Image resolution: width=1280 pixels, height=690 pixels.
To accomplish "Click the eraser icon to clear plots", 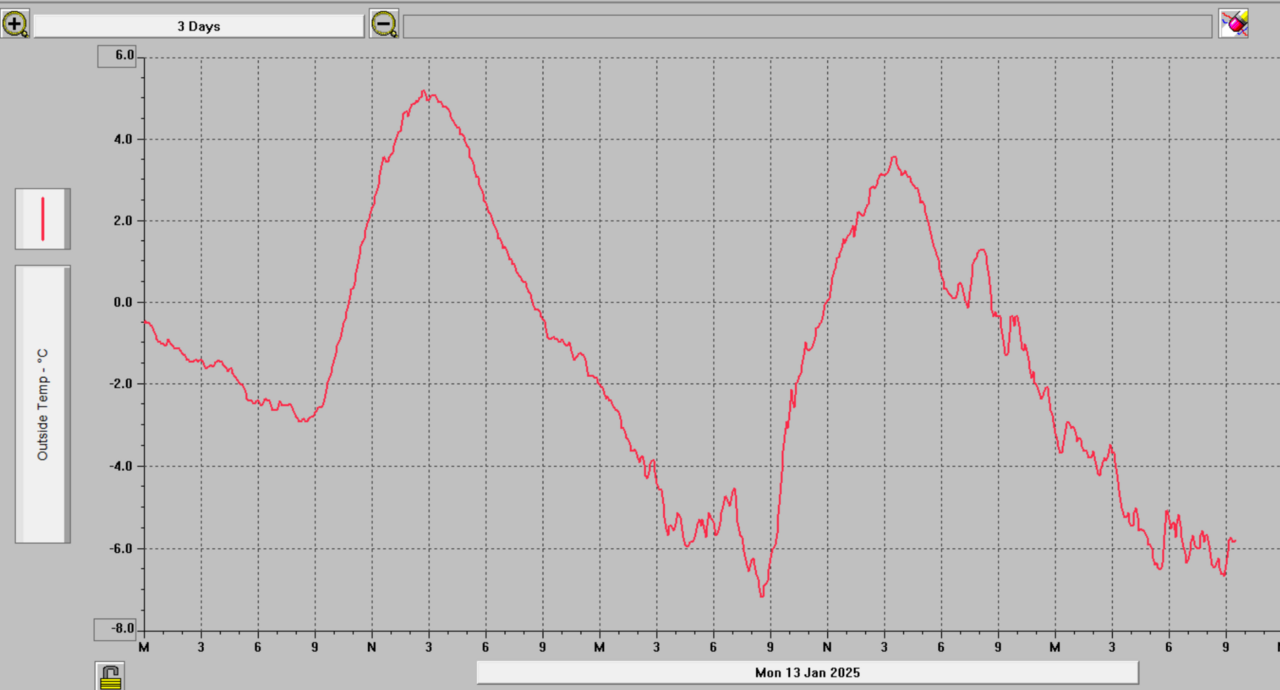I will click(x=1233, y=24).
